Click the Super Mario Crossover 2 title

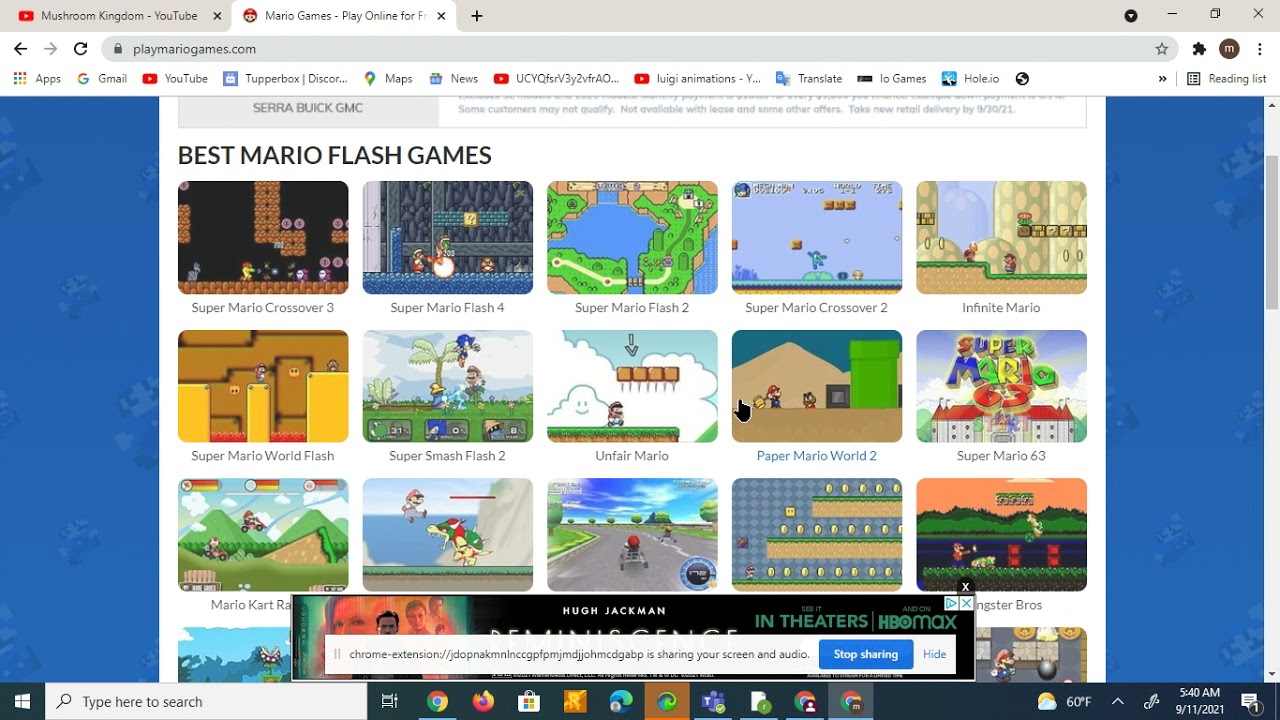[x=816, y=308]
